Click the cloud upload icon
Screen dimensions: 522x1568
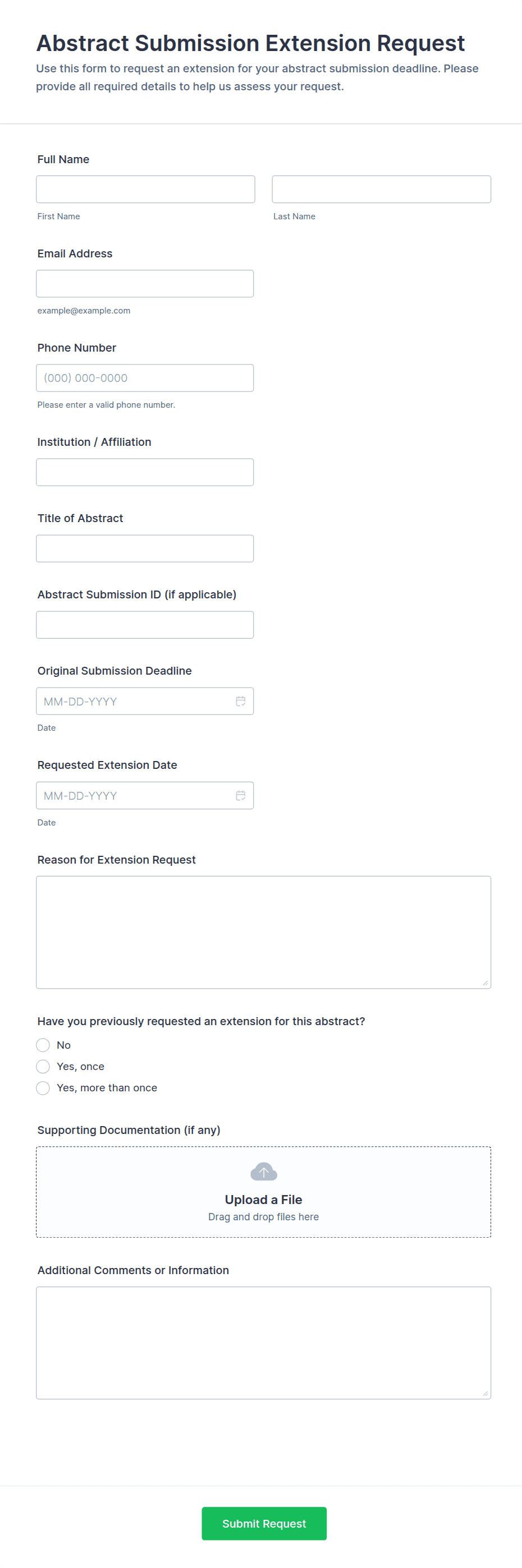coord(264,1171)
